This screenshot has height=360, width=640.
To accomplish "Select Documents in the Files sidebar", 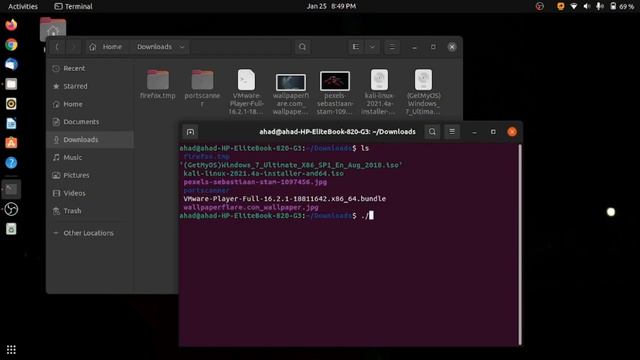I will coord(90,122).
